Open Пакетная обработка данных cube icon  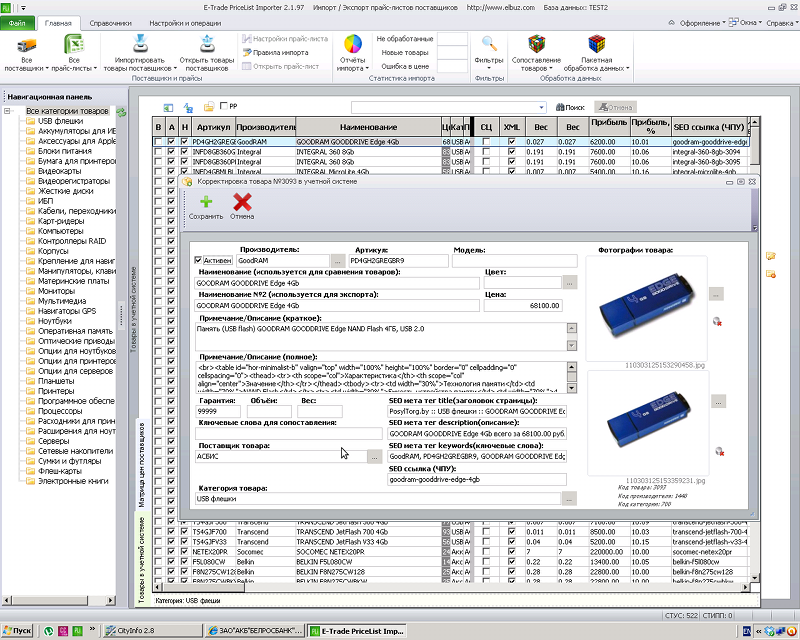click(x=596, y=44)
